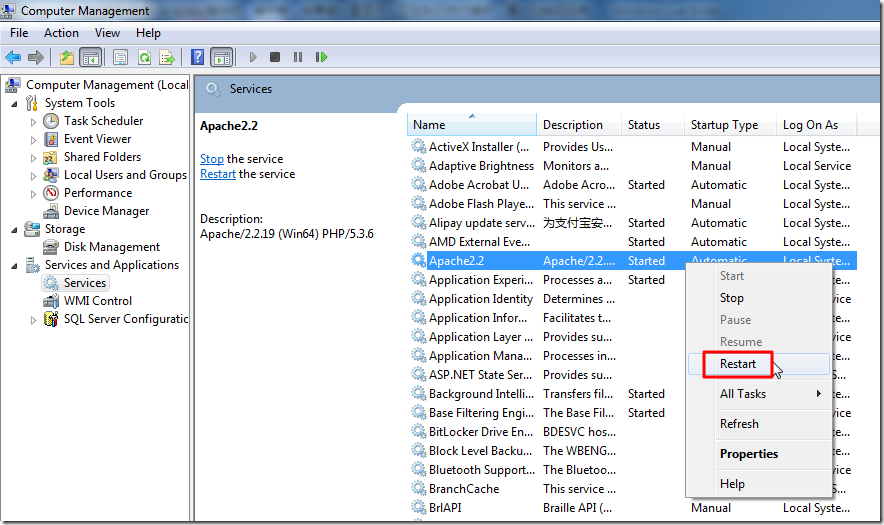Click the gear icon beside BrlAPI service
Image resolution: width=884 pixels, height=525 pixels.
click(x=418, y=508)
